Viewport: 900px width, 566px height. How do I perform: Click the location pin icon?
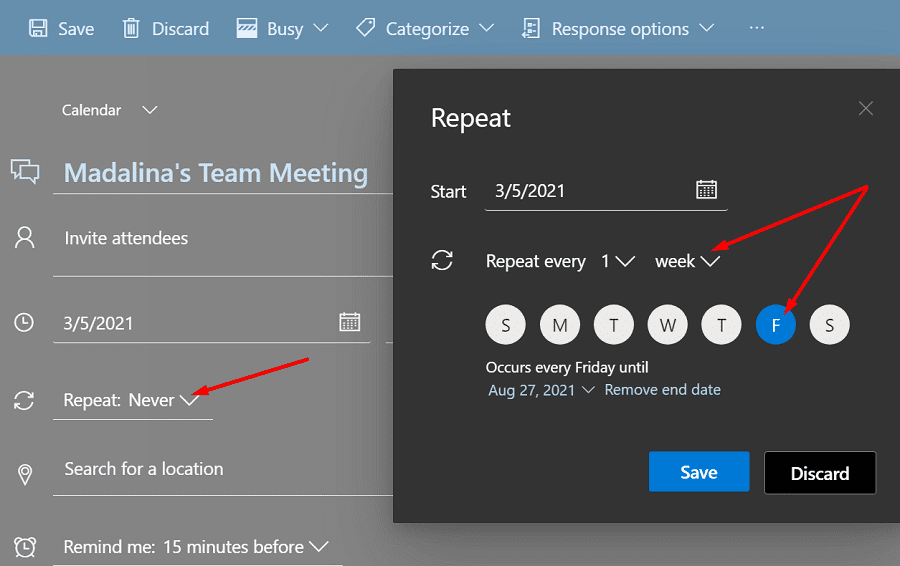25,474
